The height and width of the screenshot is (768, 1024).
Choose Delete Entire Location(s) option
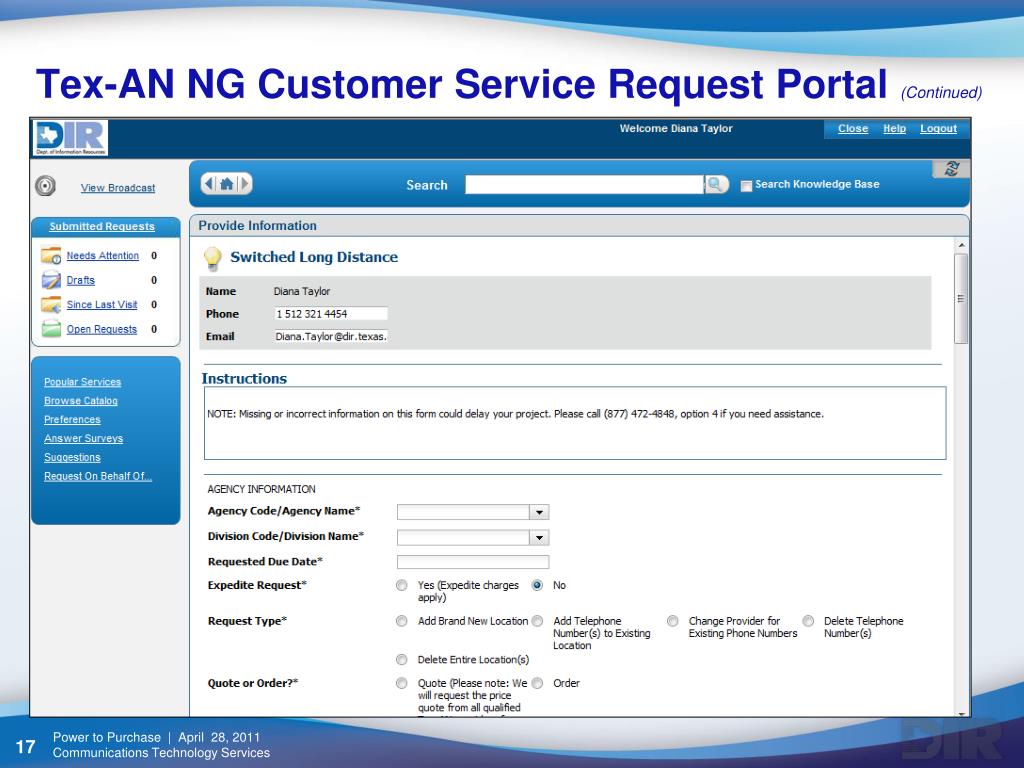402,660
